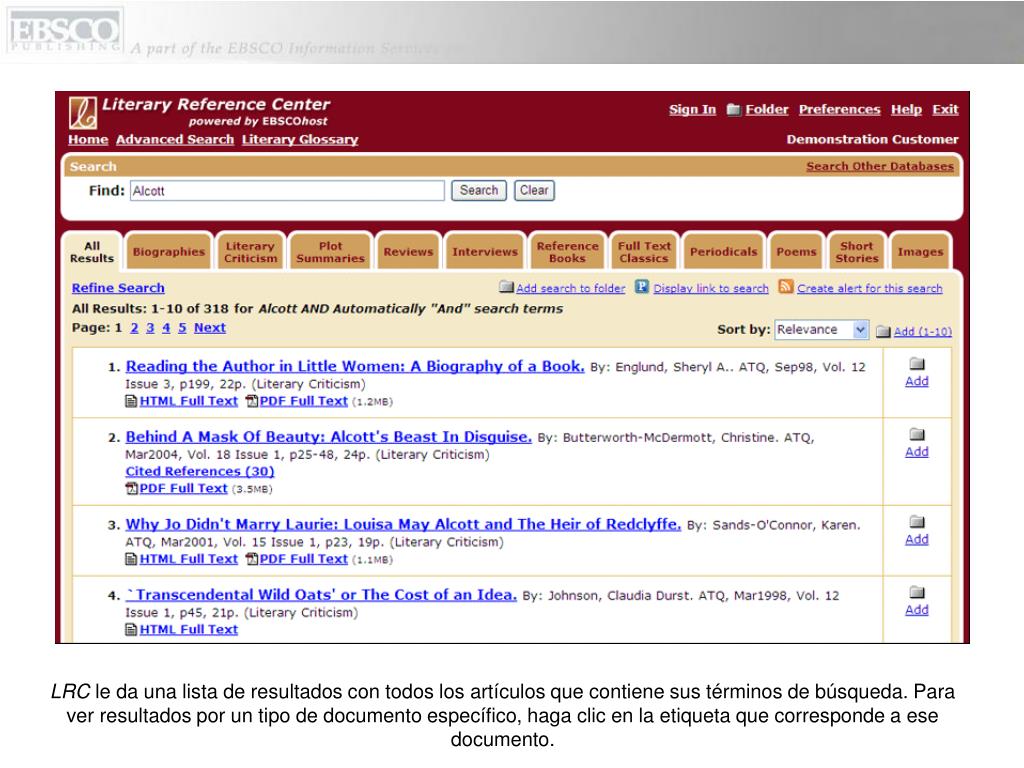Switch to the Interviews tab
This screenshot has width=1024, height=768.
tap(485, 252)
